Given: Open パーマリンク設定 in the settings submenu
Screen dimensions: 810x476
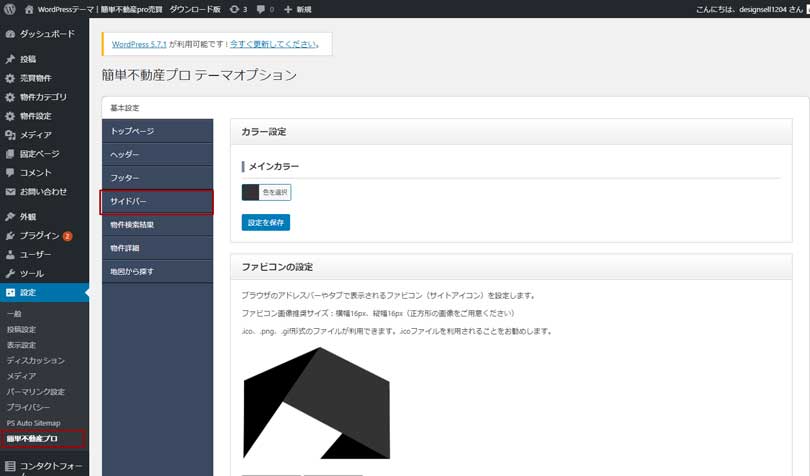Looking at the screenshot, I should (36, 392).
